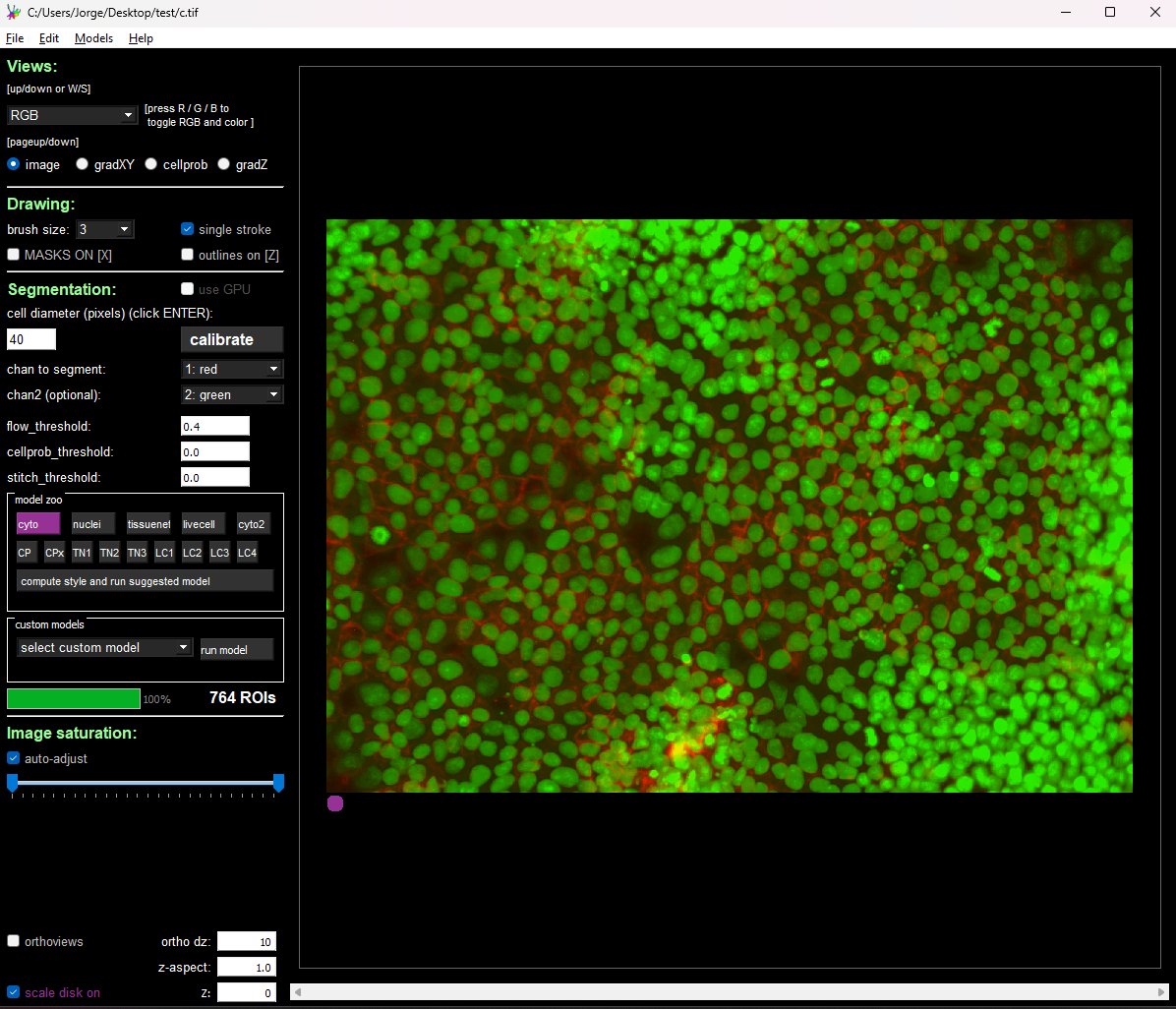Click the calibrate button
The image size is (1176, 1009).
231,339
